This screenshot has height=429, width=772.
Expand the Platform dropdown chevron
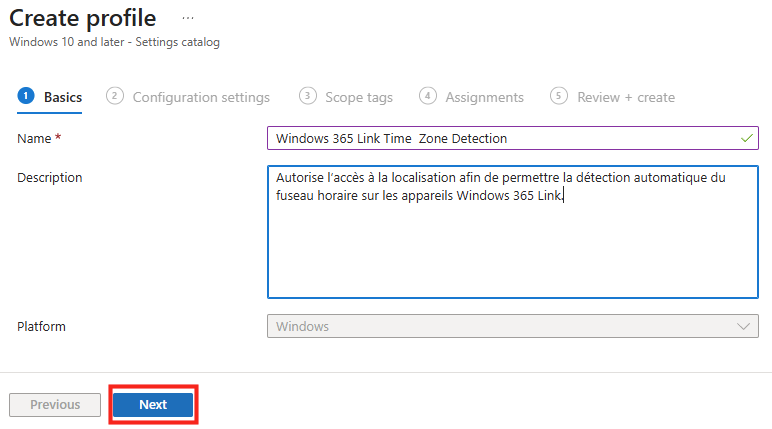coord(744,326)
